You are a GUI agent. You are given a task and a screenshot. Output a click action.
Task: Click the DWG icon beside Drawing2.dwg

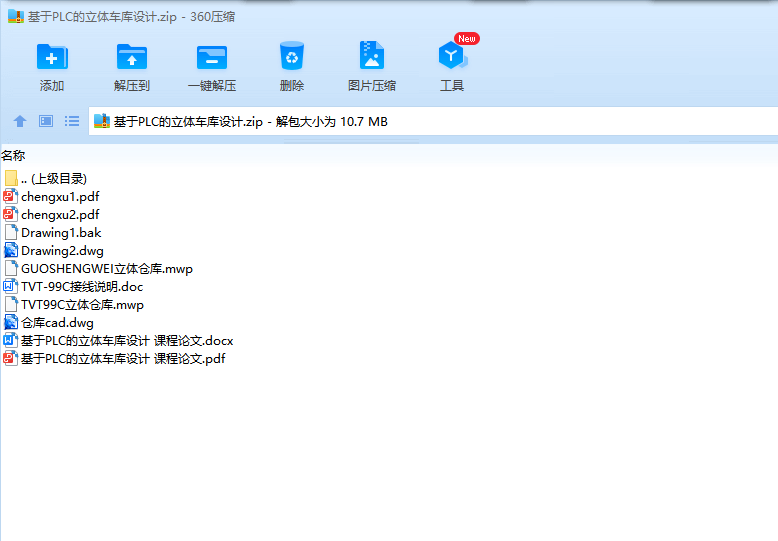pos(10,251)
